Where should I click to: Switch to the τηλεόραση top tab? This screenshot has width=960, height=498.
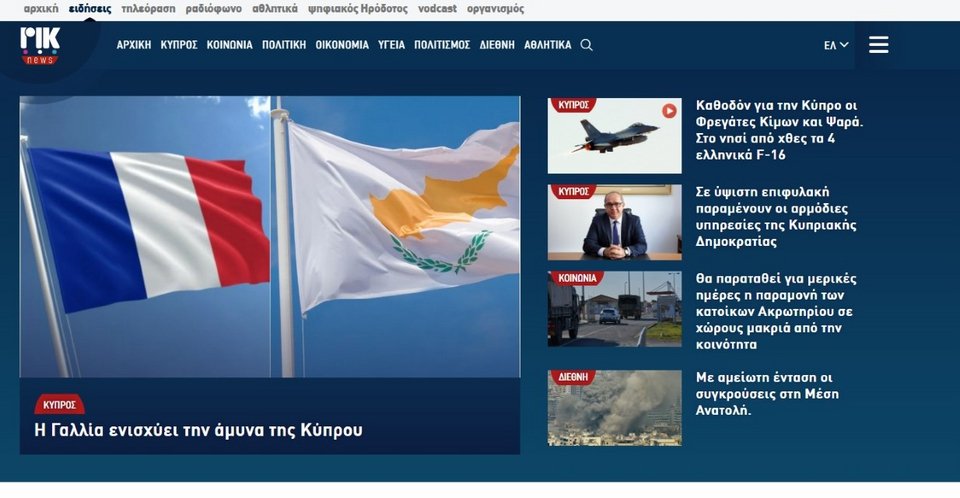148,8
